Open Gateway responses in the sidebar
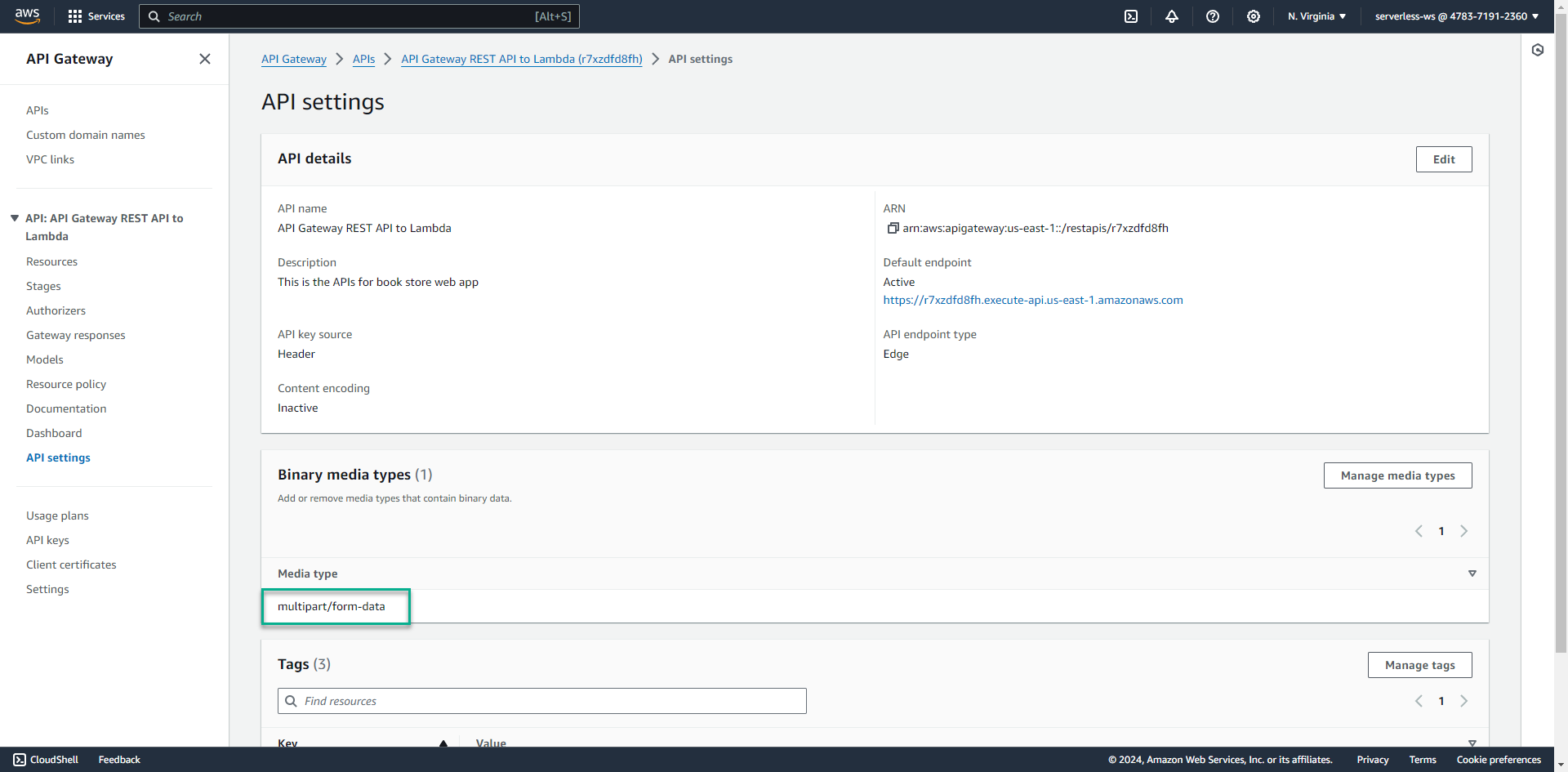Screen dimensions: 1568x772 pos(76,335)
